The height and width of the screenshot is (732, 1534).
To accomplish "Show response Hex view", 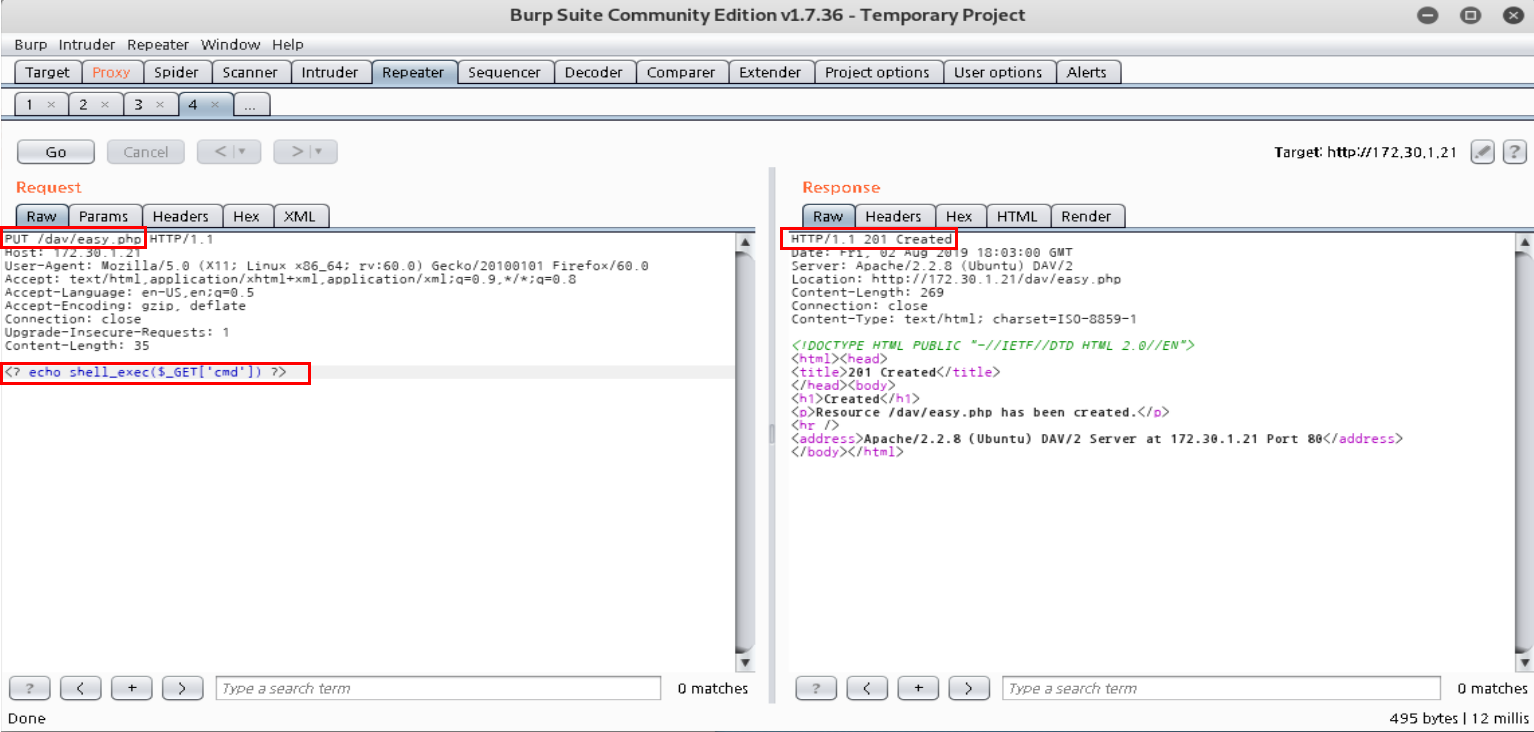I will 959,216.
